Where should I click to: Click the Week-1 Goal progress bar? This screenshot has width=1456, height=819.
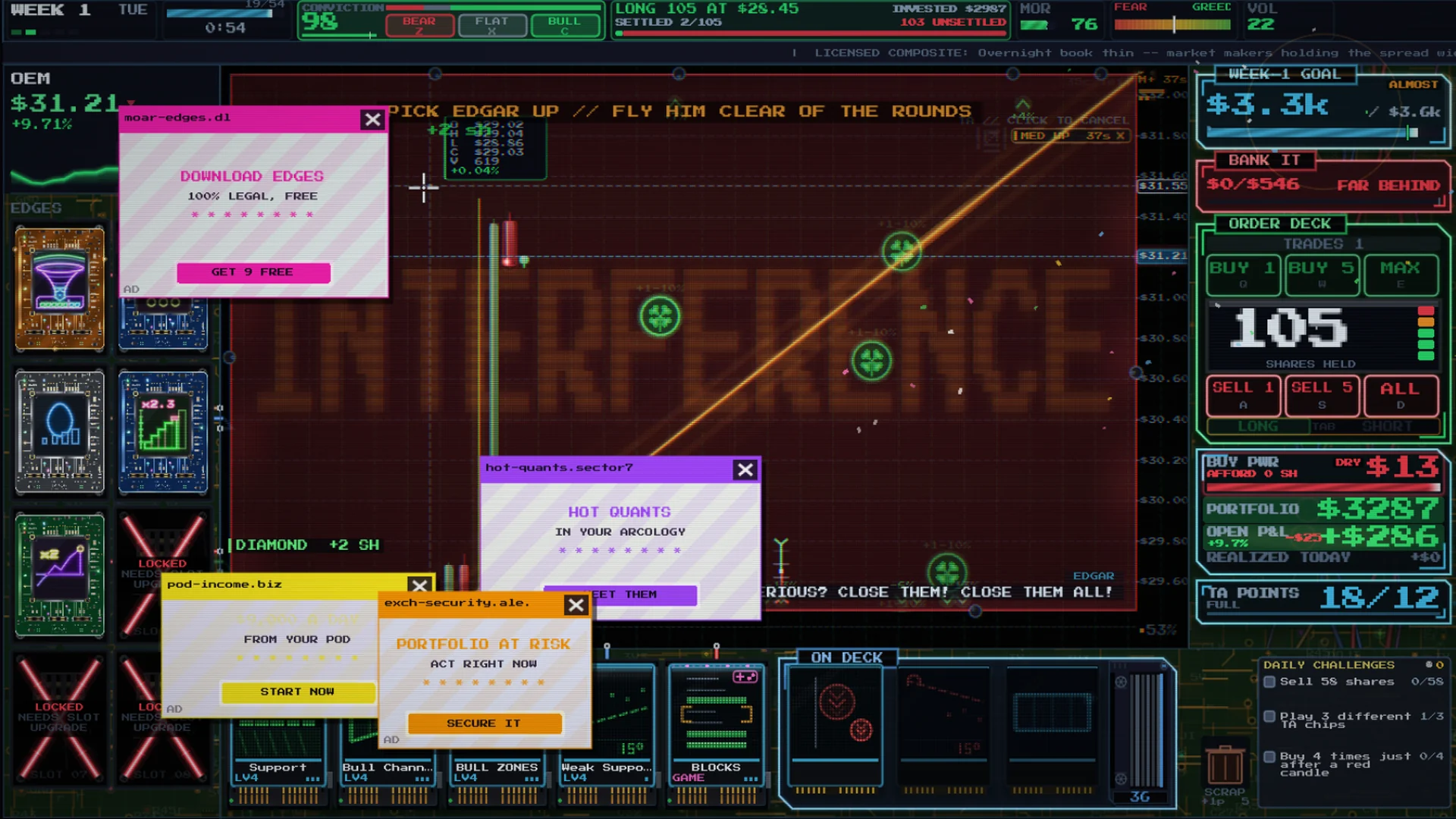tap(1312, 133)
